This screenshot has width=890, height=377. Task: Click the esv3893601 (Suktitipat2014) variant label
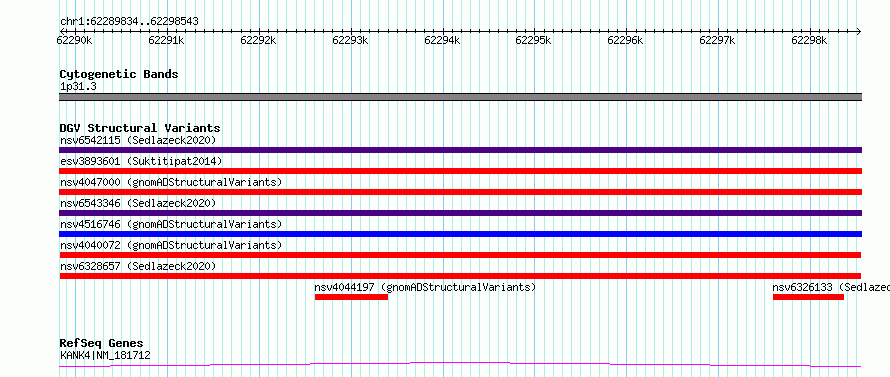pos(141,161)
